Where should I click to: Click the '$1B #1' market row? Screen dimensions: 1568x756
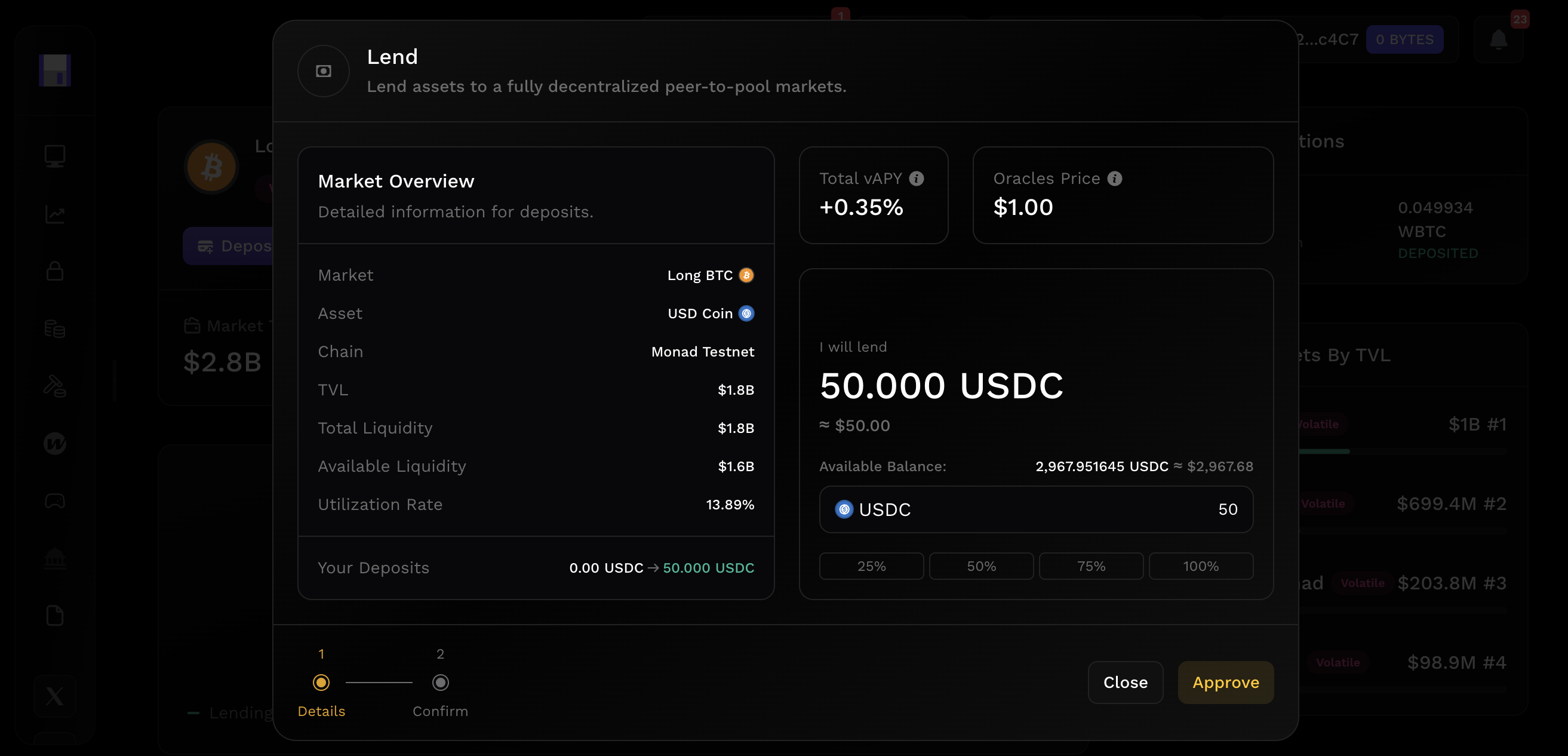point(1477,424)
